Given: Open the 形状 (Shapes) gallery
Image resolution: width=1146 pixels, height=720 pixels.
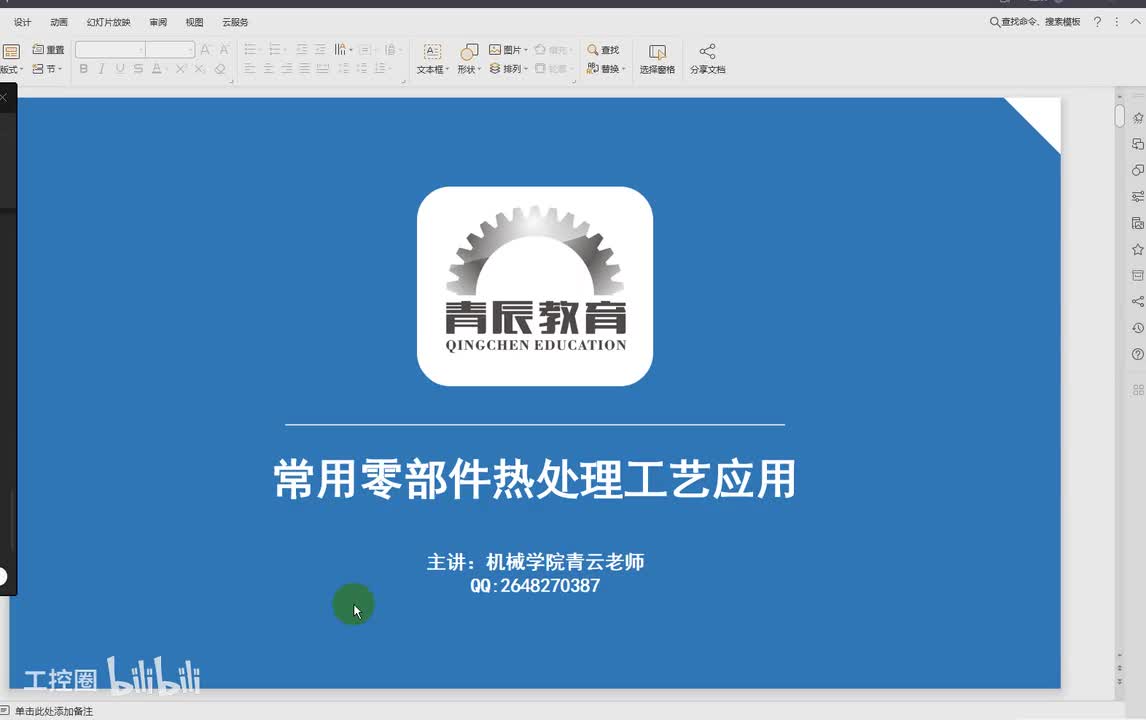Looking at the screenshot, I should pos(468,59).
